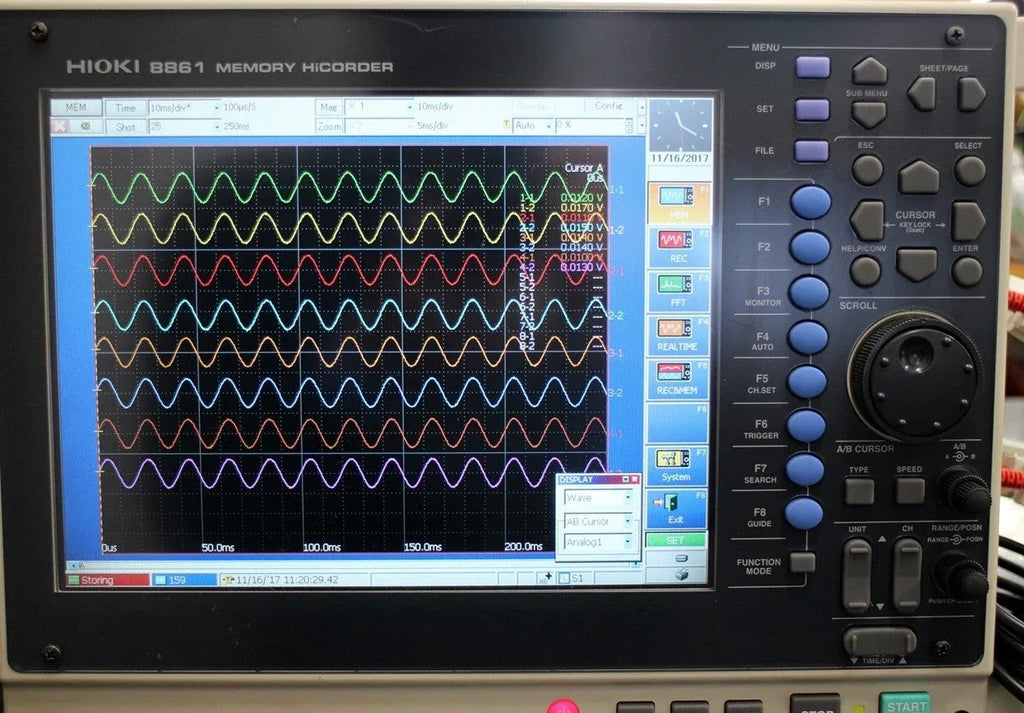This screenshot has height=713, width=1024.
Task: Click the ENTER key
Action: (x=967, y=271)
